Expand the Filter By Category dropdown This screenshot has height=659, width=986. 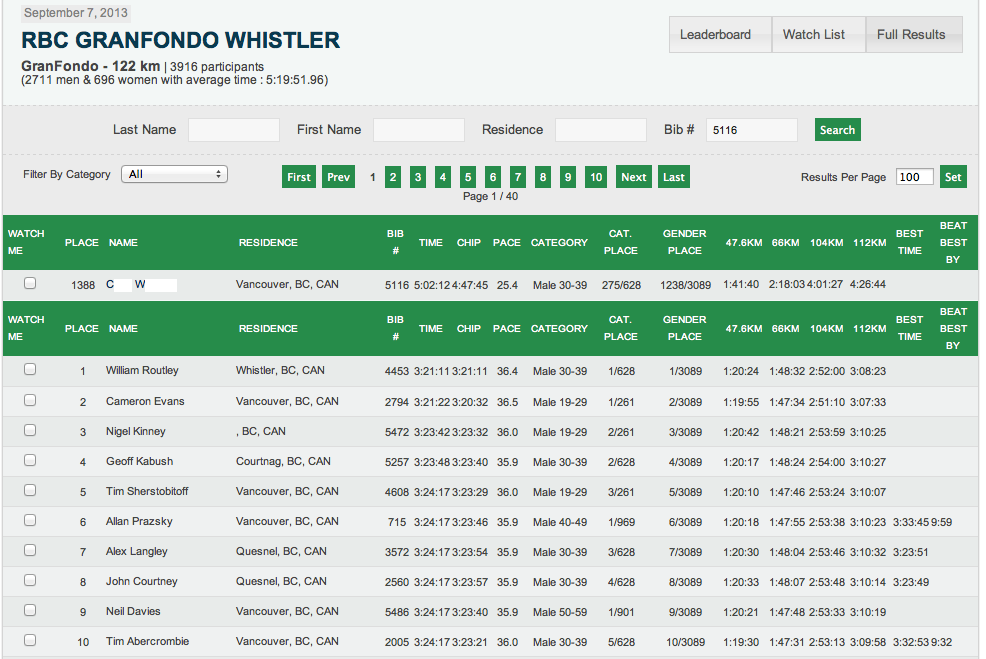[x=174, y=174]
